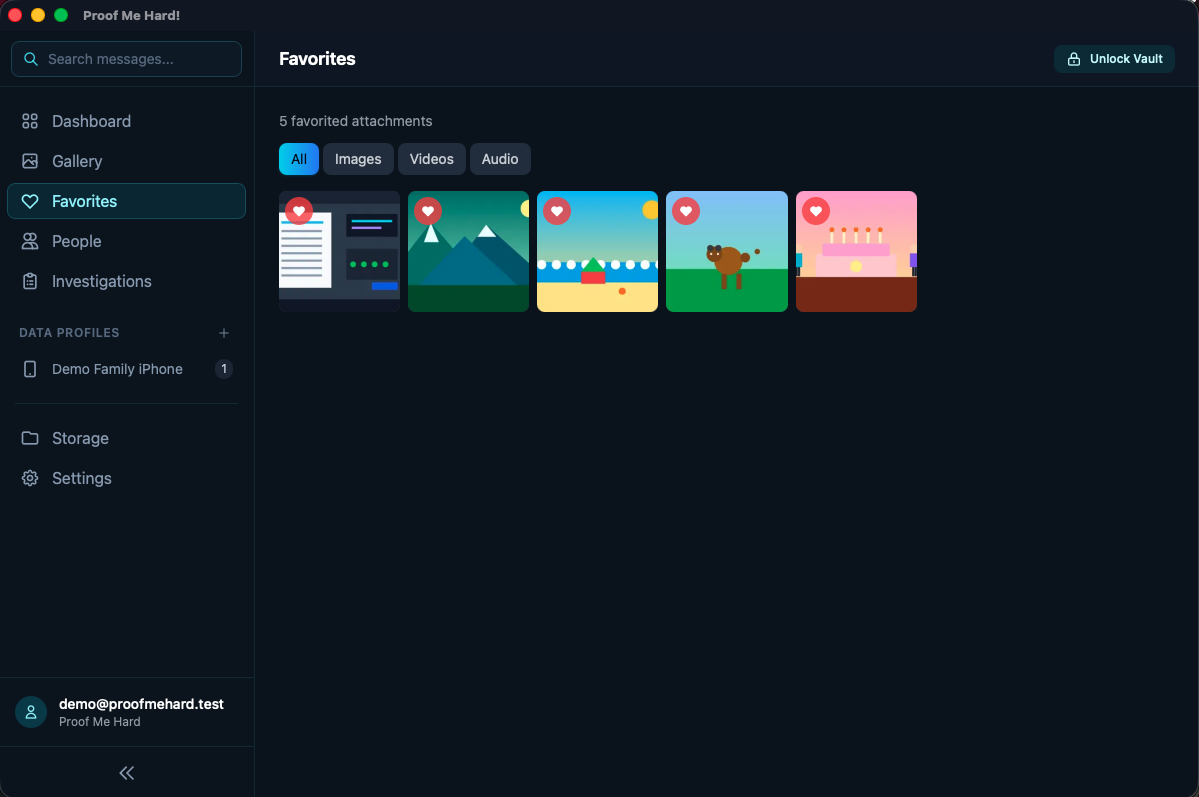Unlock Vault button in header

pos(1114,59)
